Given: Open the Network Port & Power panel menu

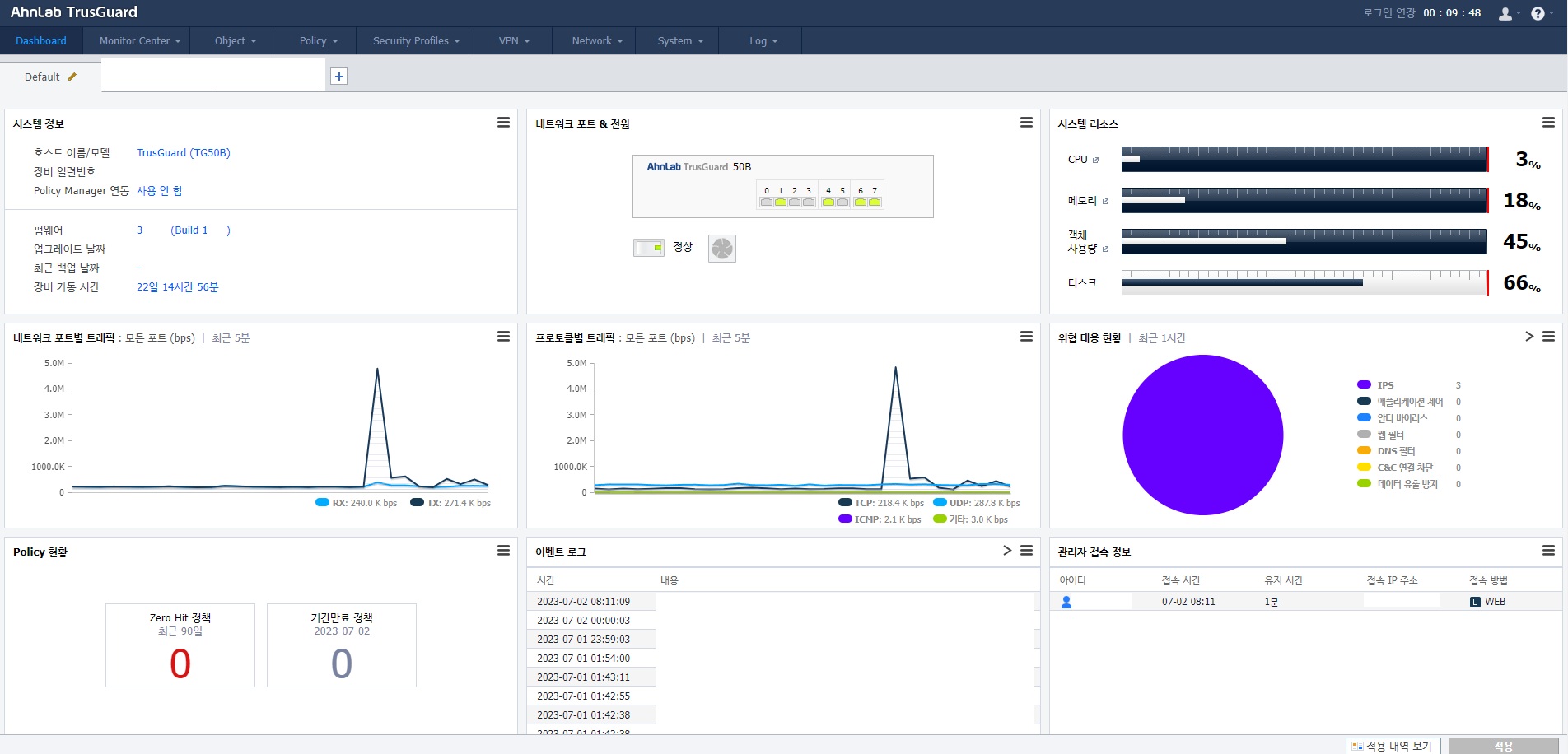Looking at the screenshot, I should pos(1026,123).
